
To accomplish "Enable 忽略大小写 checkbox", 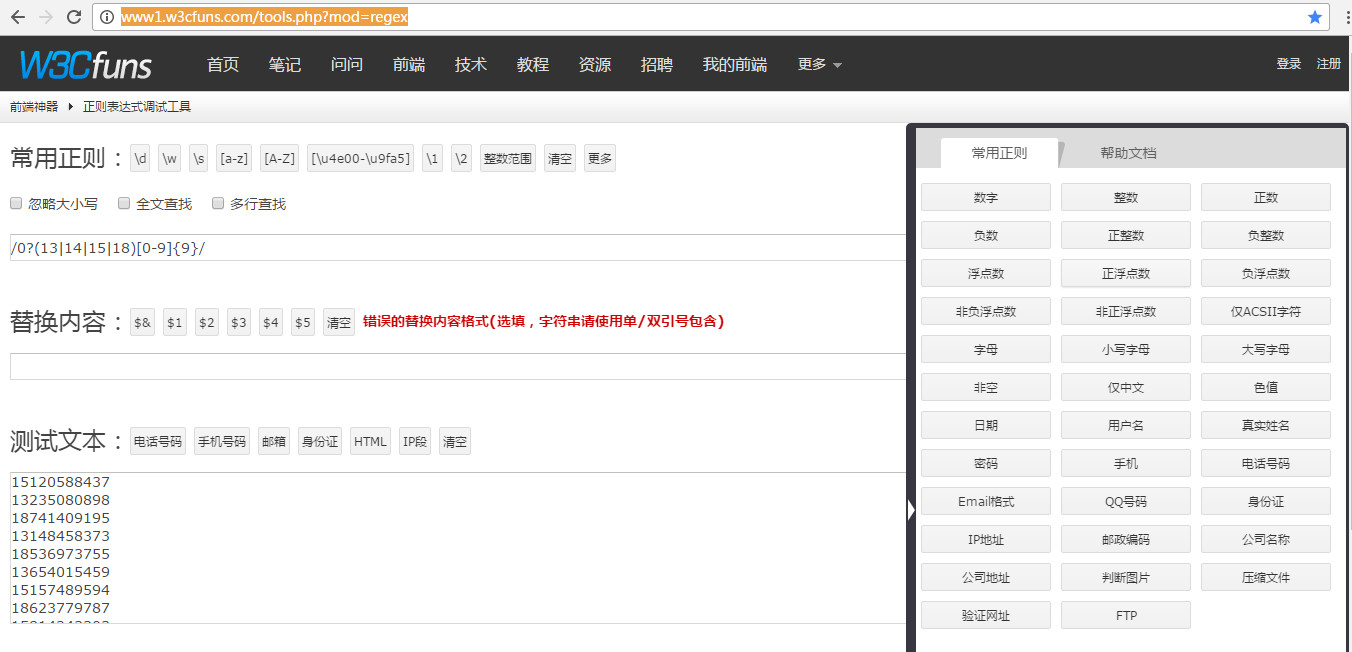I will pyautogui.click(x=16, y=203).
